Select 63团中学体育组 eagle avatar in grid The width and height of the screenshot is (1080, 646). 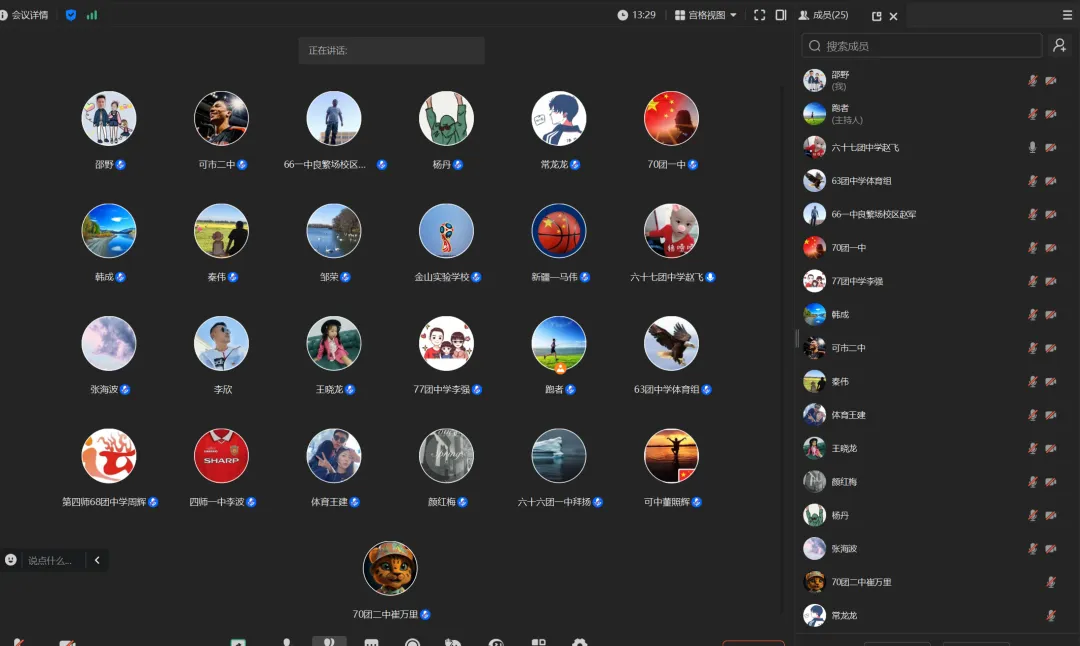click(x=672, y=343)
